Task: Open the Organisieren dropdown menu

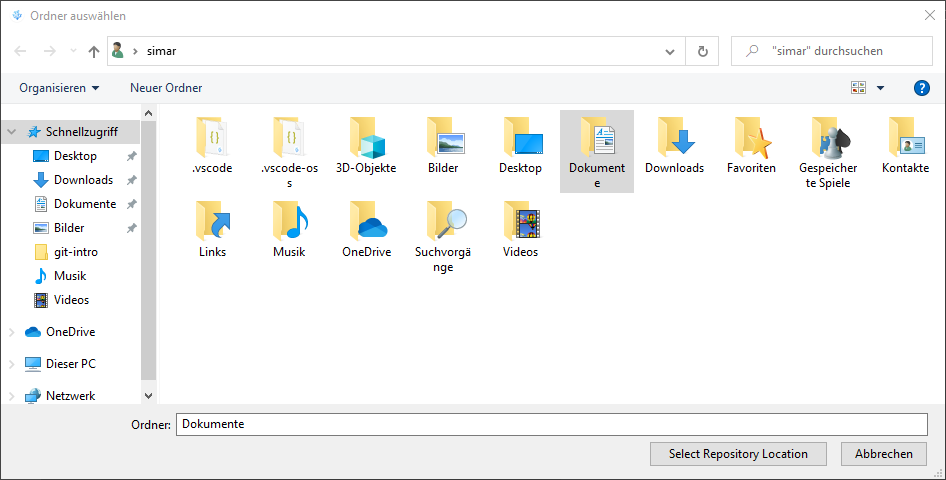Action: click(x=59, y=88)
